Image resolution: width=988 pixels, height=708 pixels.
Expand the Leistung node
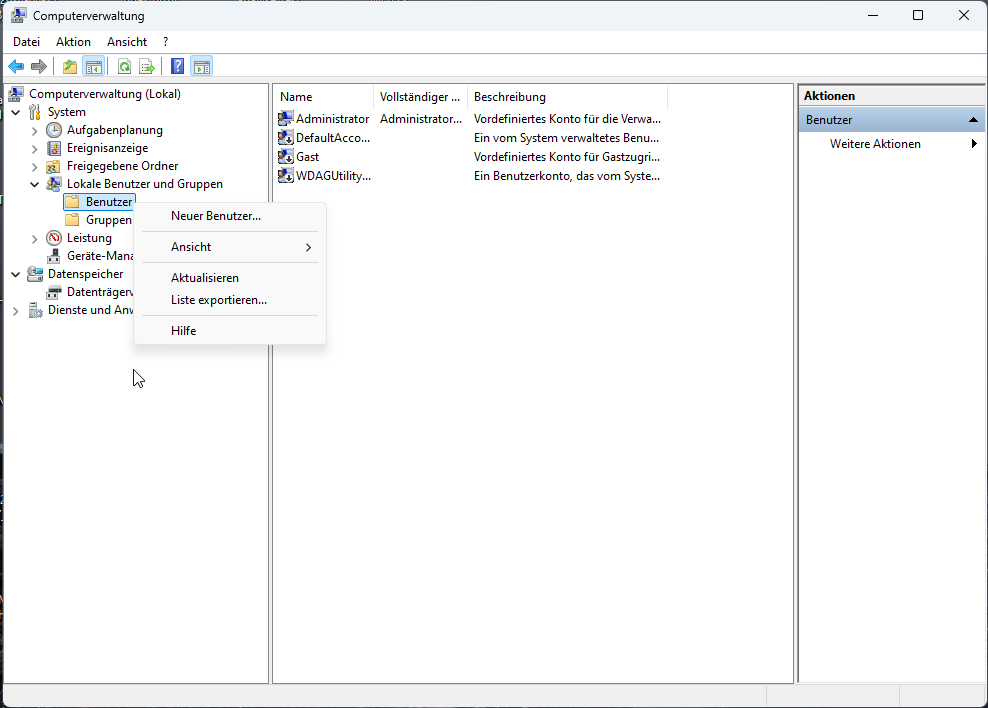point(35,239)
